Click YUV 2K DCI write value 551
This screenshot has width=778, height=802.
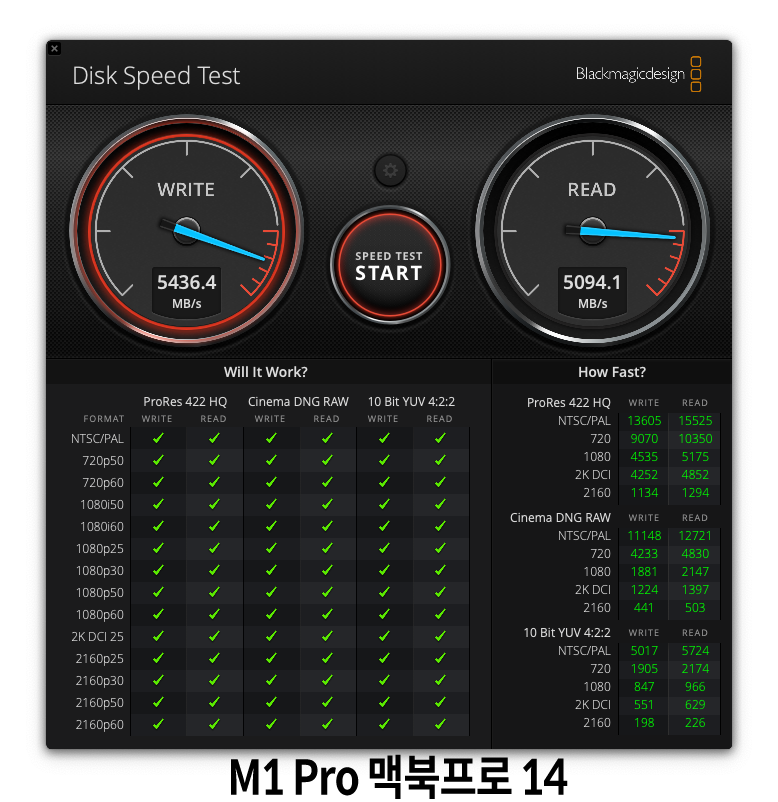coord(644,704)
